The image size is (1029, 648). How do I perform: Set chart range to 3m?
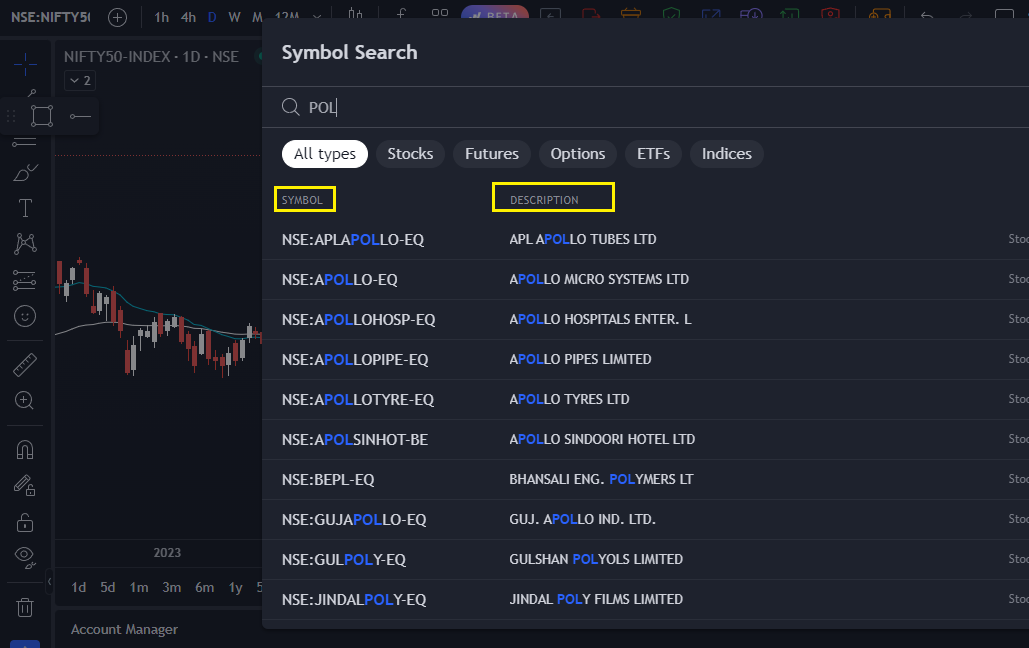[x=171, y=587]
